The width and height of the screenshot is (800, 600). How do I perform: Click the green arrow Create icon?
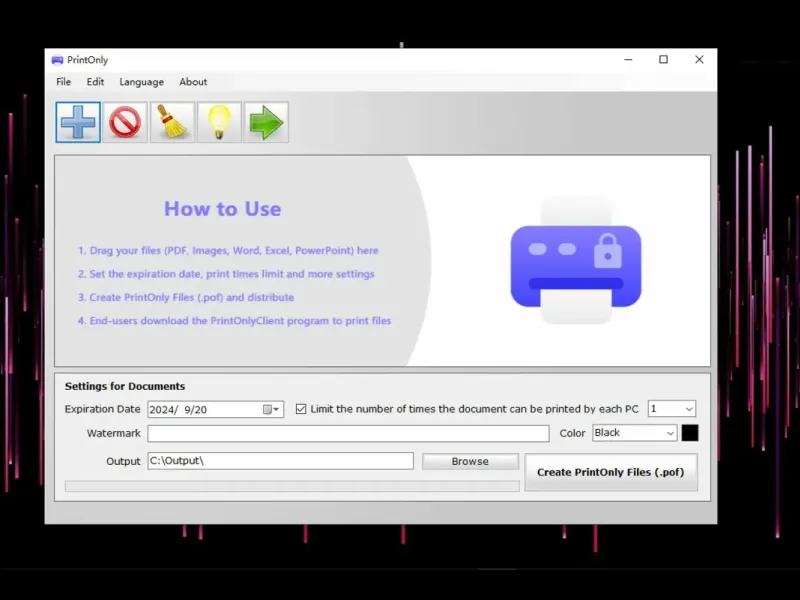[266, 122]
